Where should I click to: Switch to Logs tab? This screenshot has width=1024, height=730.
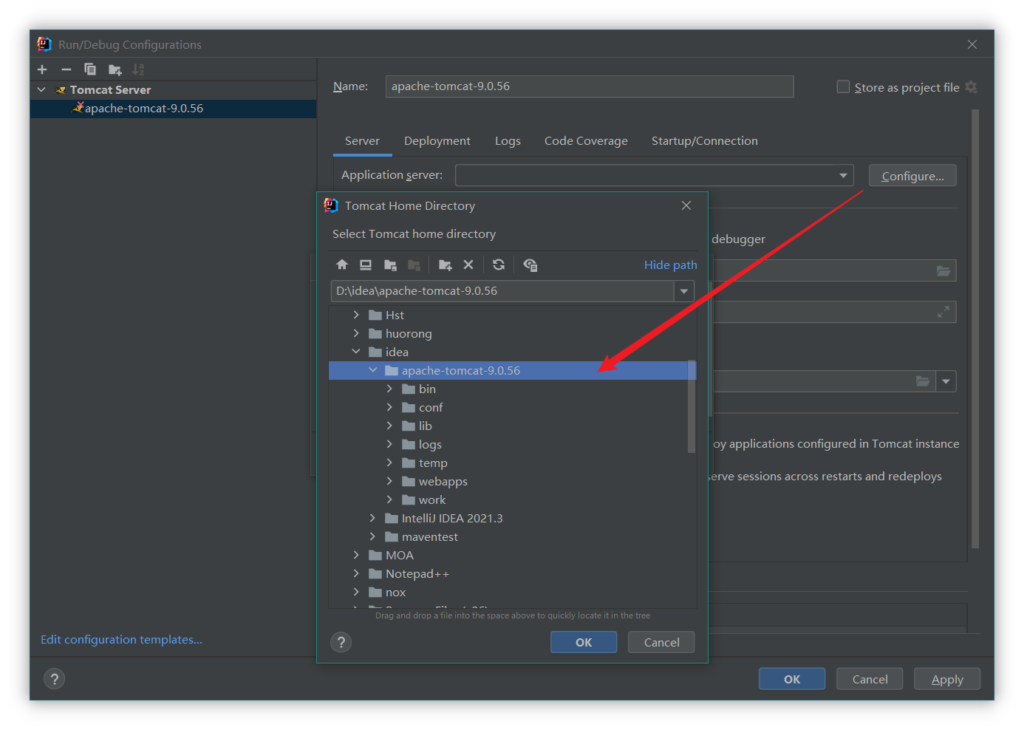(x=507, y=141)
